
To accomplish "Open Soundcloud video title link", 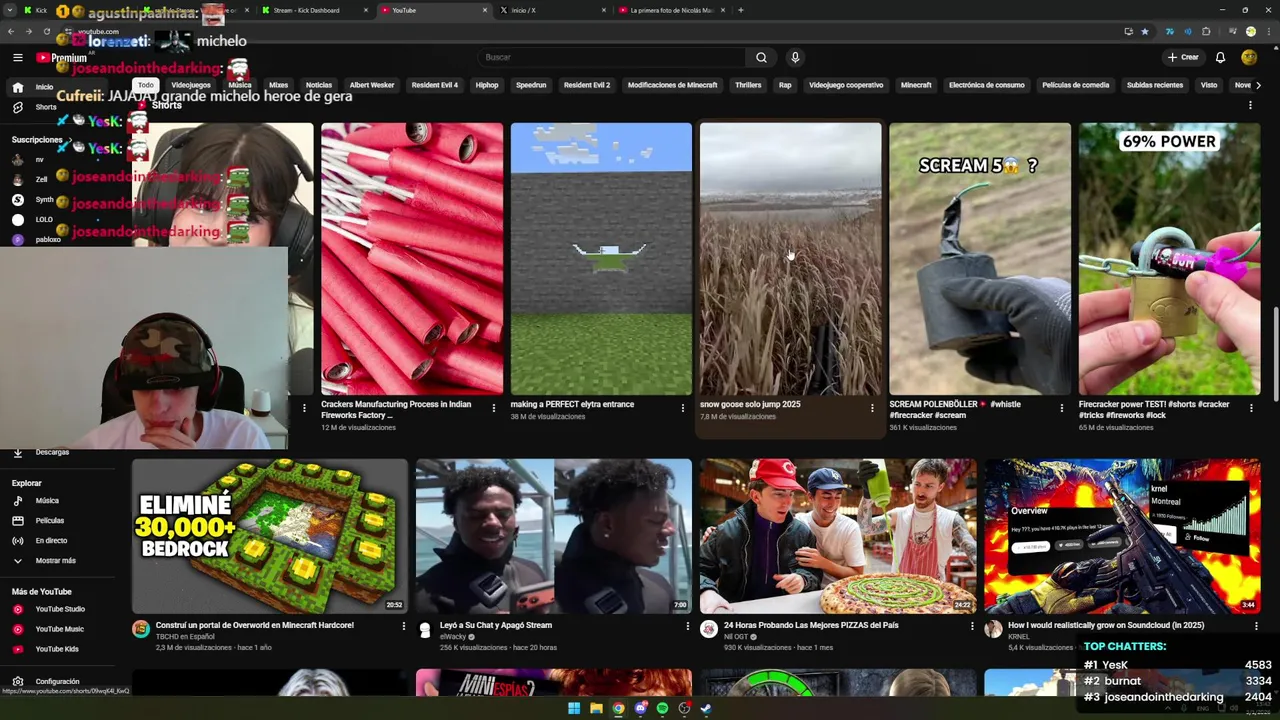I will (1106, 625).
